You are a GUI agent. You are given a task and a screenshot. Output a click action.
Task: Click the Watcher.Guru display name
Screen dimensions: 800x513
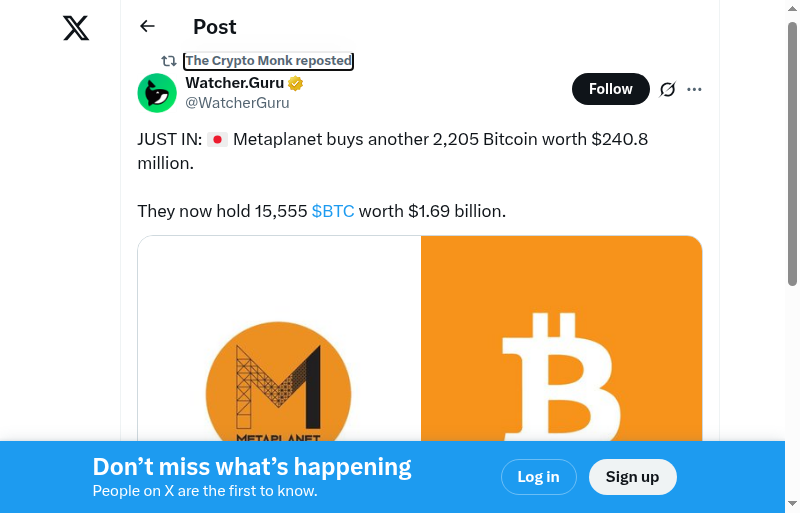pos(234,84)
